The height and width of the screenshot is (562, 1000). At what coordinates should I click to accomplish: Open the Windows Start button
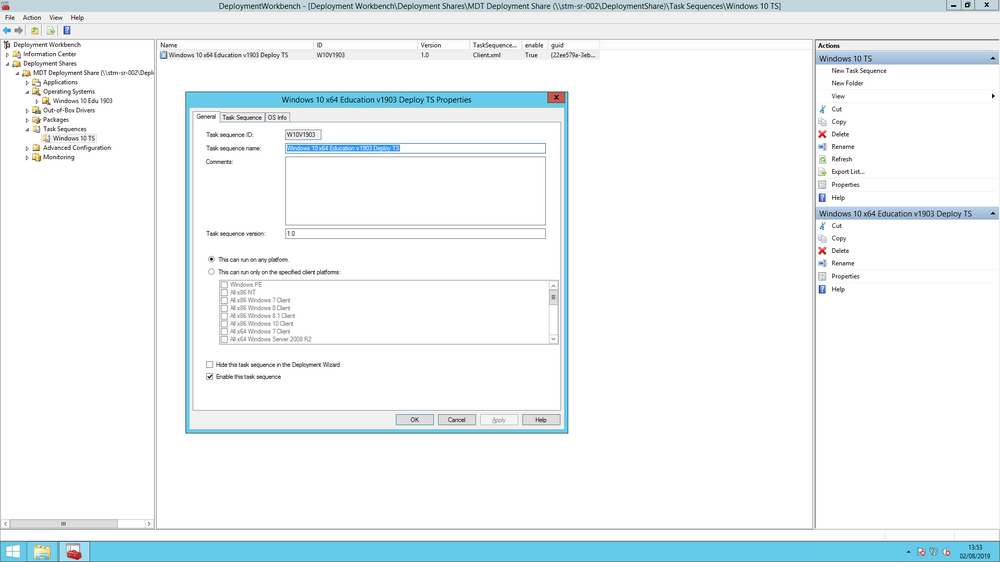click(13, 552)
